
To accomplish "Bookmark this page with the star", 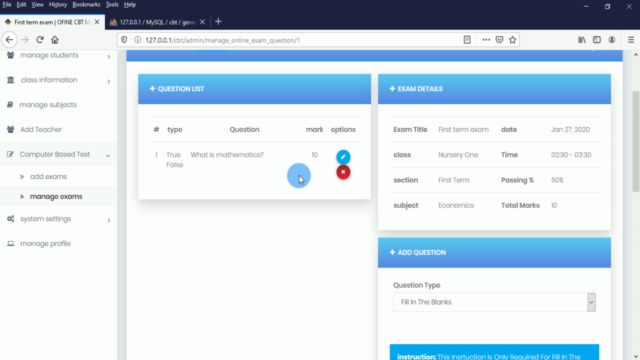I will click(x=513, y=40).
